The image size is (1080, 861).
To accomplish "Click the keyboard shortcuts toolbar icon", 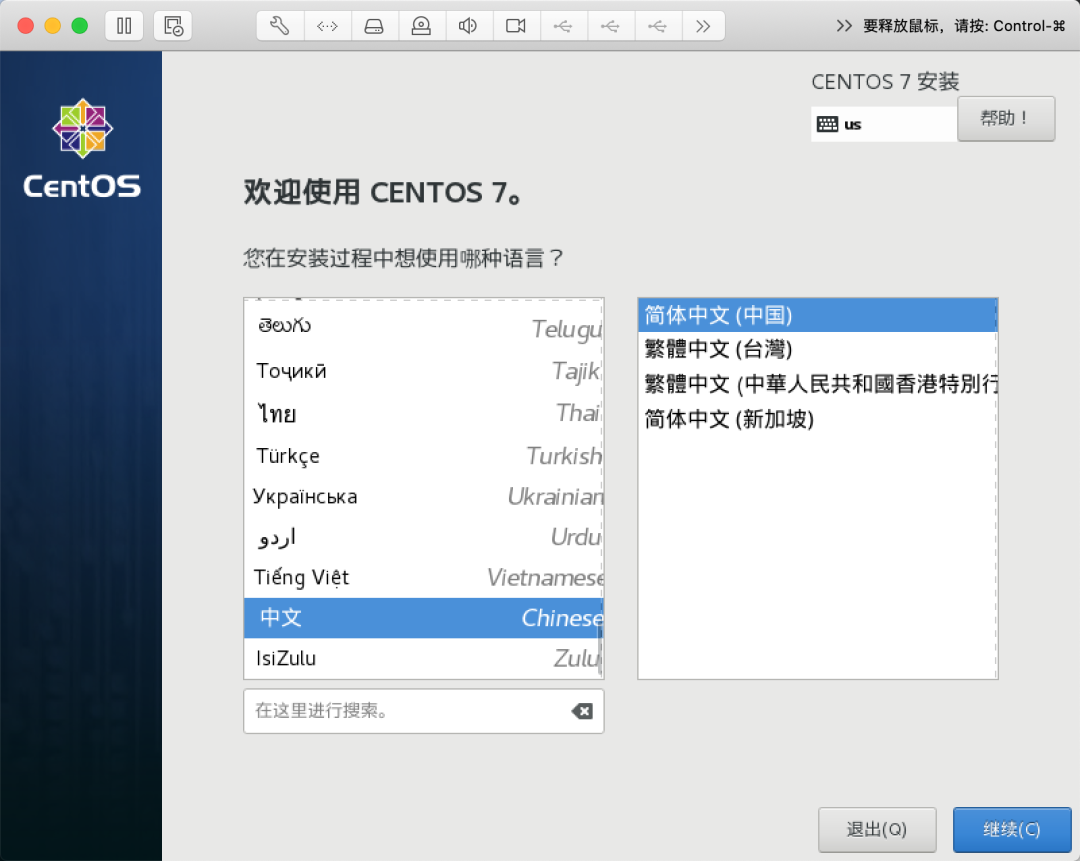I will pos(327,25).
